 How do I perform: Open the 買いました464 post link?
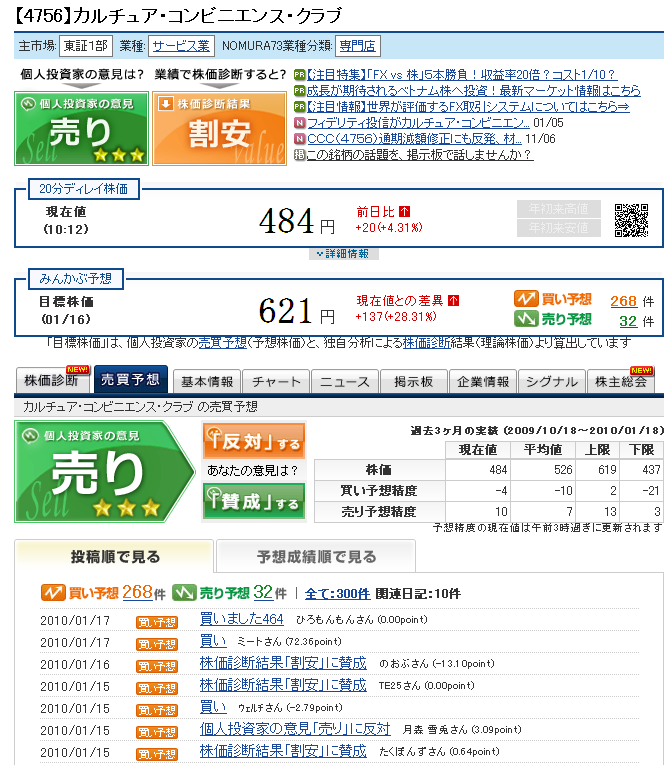(241, 619)
